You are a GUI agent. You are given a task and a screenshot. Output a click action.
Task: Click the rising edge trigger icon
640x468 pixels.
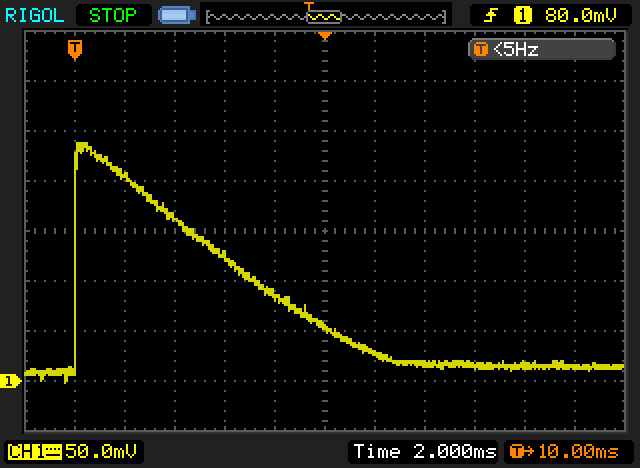491,16
